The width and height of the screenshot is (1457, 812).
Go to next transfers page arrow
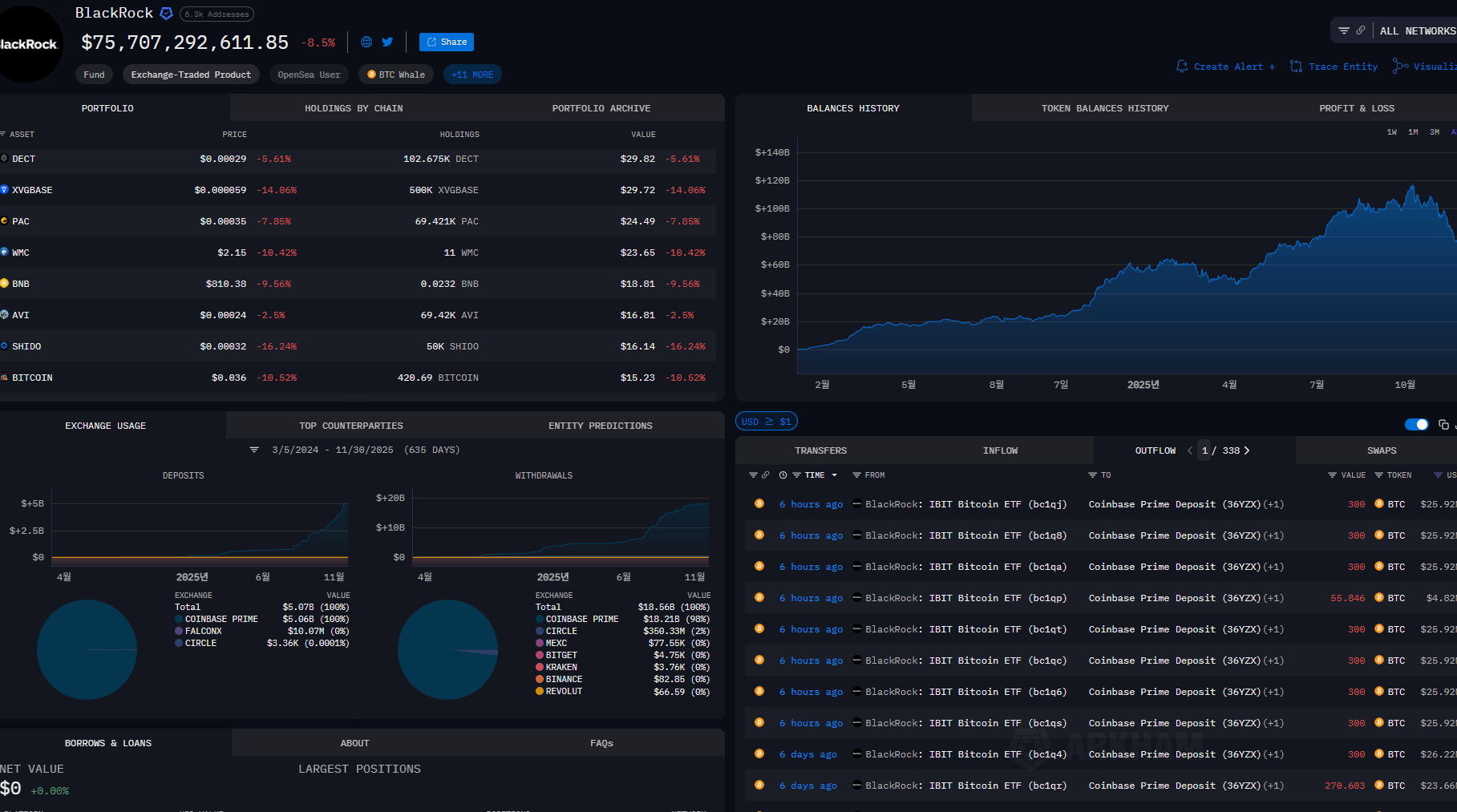[1247, 450]
